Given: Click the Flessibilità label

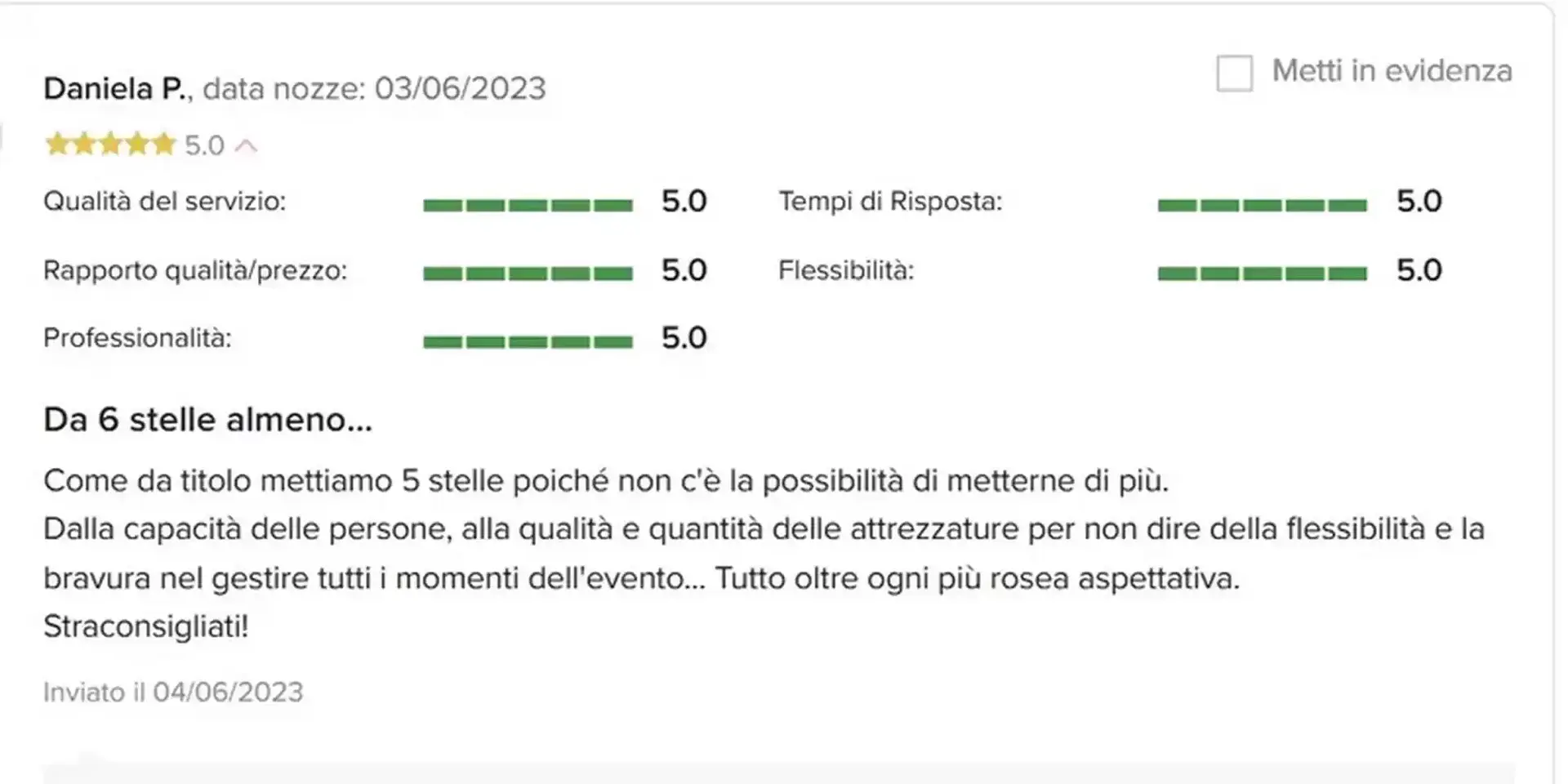Looking at the screenshot, I should [x=846, y=270].
